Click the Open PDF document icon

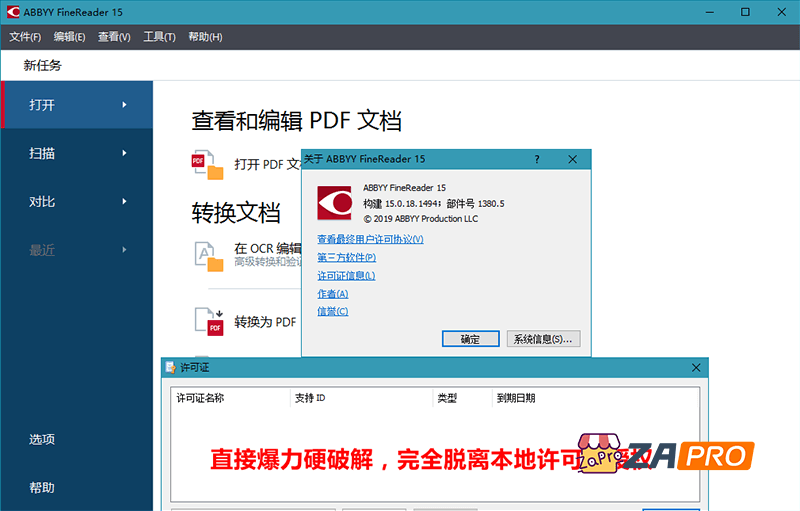(x=208, y=164)
